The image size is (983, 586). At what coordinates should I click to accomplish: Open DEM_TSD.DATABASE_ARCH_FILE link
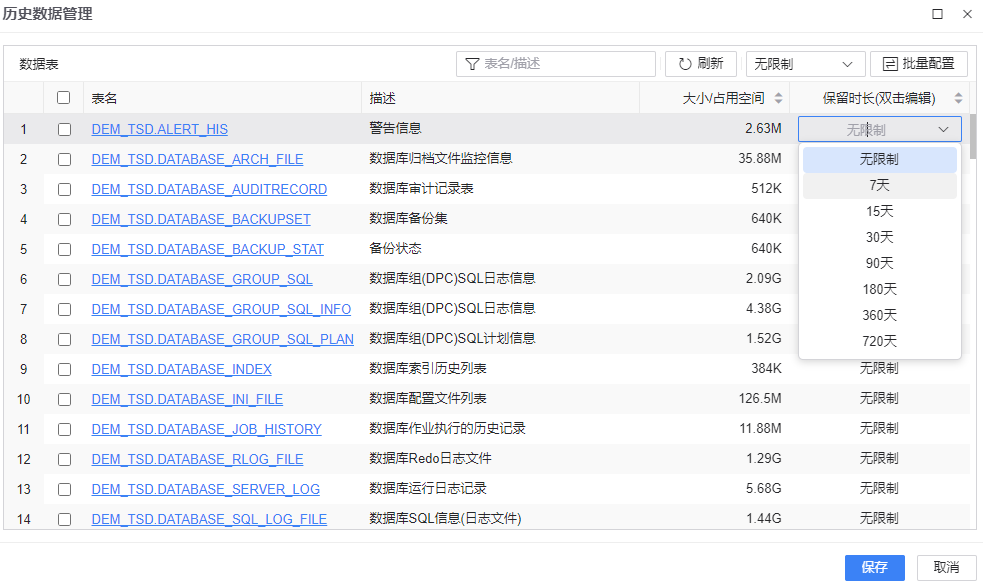197,159
